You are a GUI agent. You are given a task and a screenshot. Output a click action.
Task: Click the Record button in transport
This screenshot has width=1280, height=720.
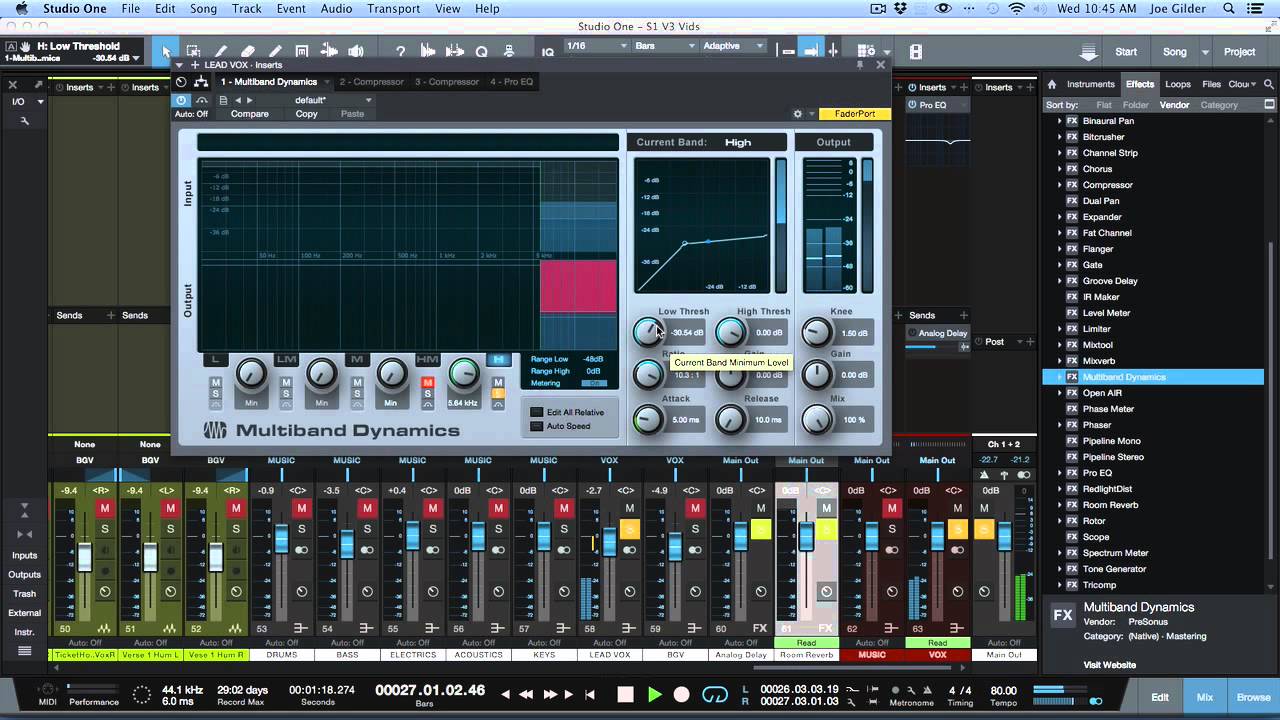coord(682,694)
